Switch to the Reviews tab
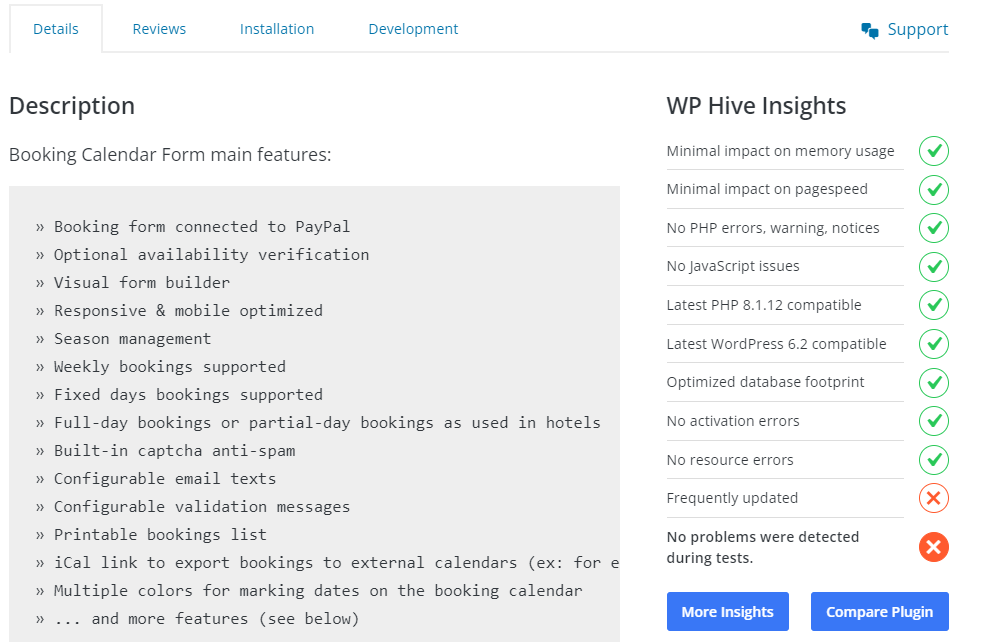 click(159, 29)
